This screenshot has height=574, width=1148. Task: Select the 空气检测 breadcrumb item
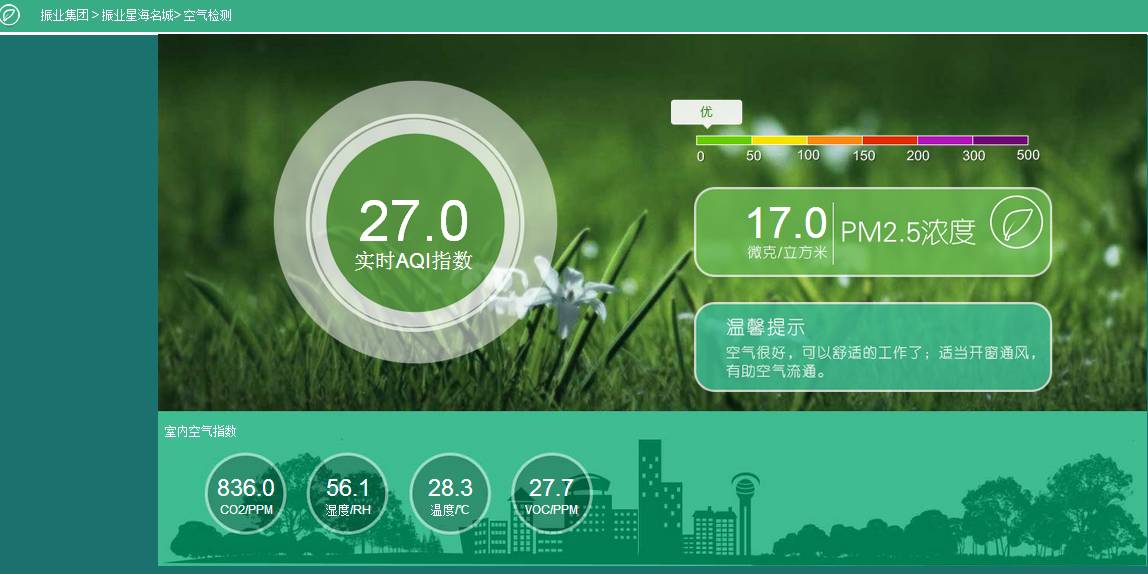pos(207,15)
